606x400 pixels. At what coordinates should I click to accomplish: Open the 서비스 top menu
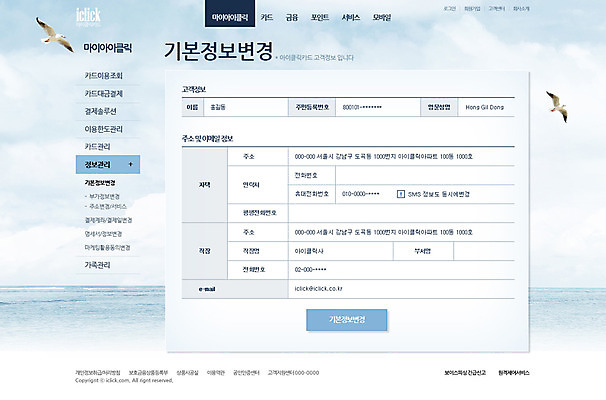click(351, 17)
